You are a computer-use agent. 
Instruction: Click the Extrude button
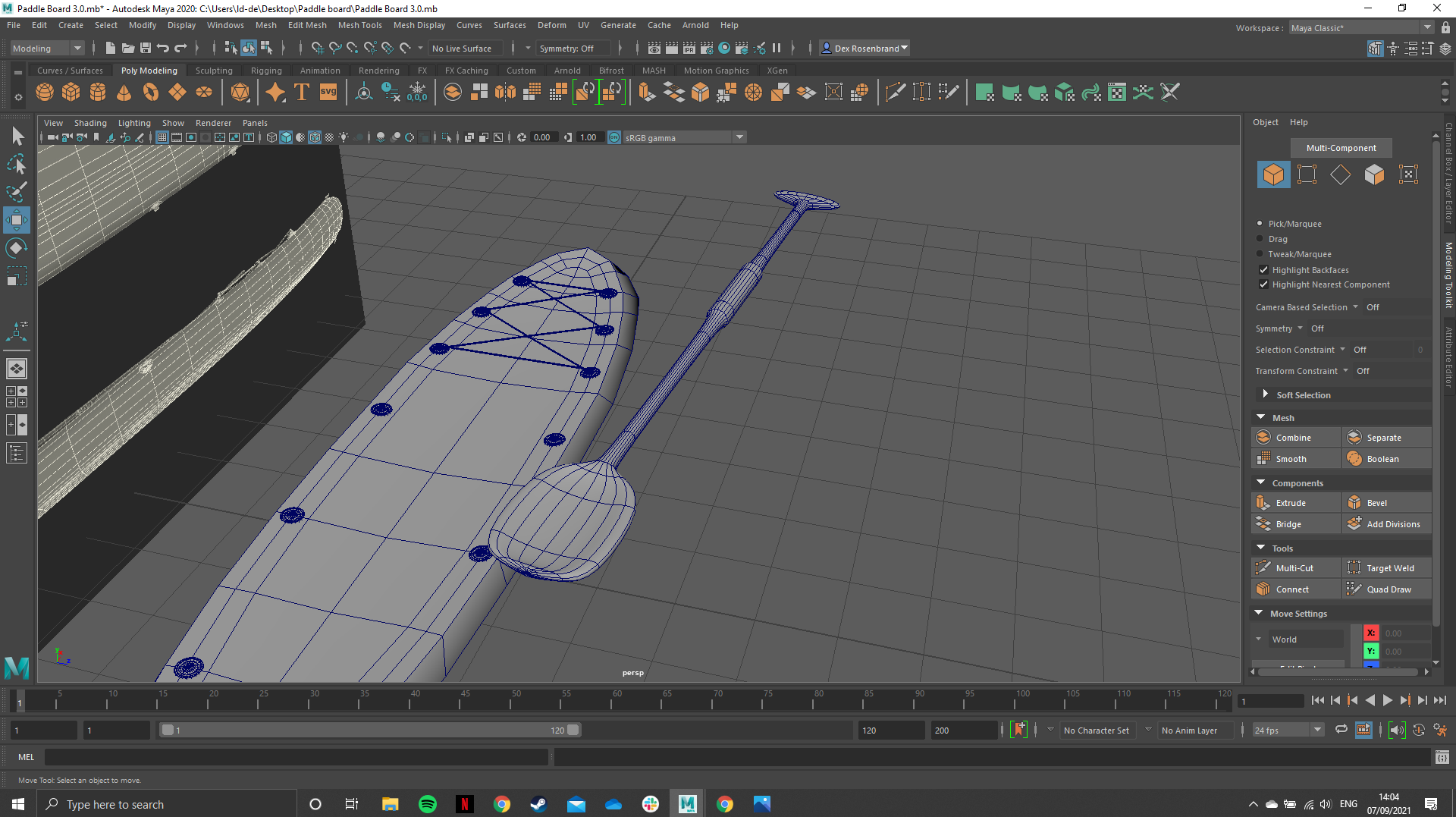coord(1291,503)
